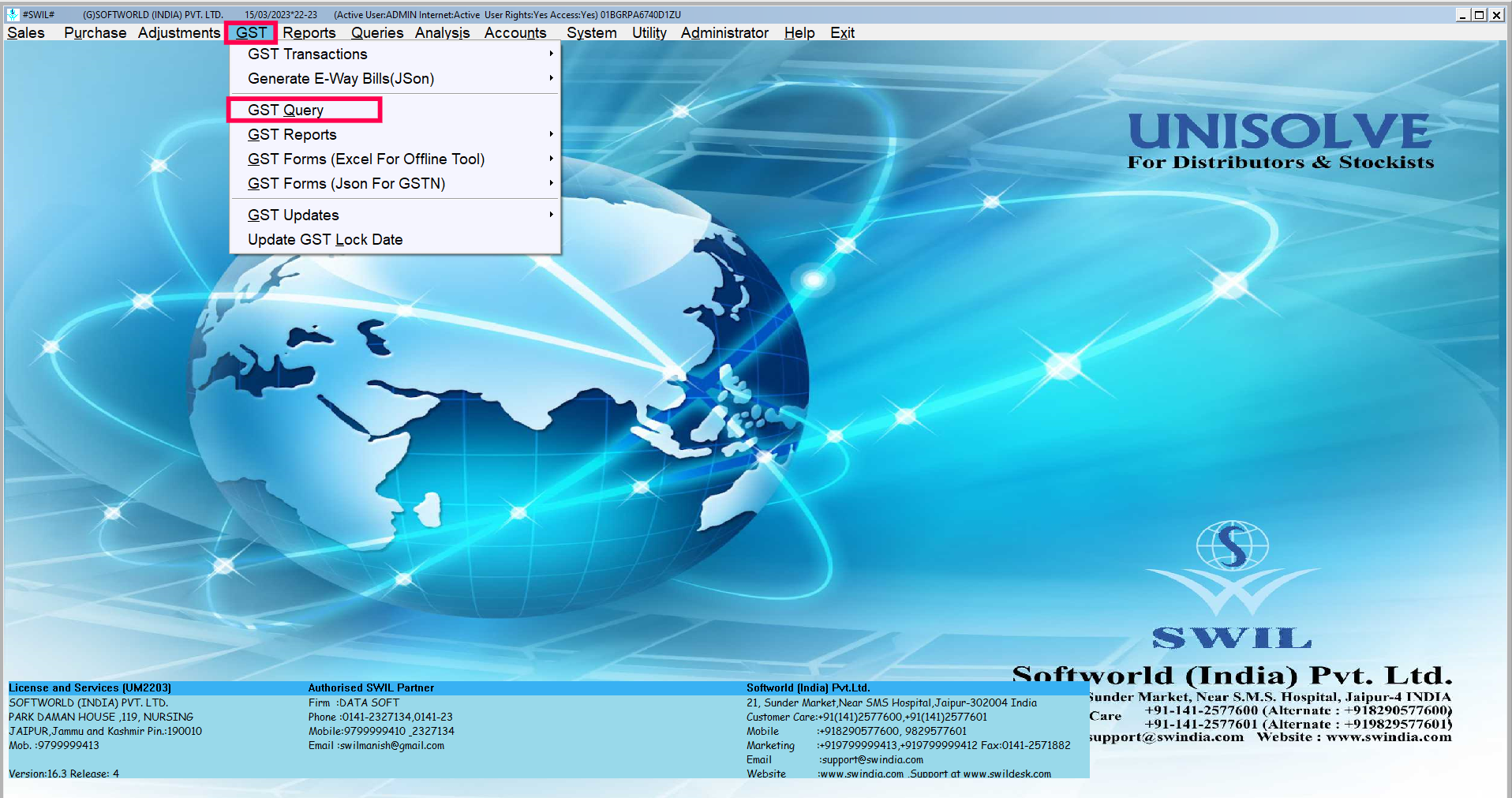This screenshot has width=1512, height=798.
Task: Expand GST Transactions submenu arrow
Action: click(551, 54)
